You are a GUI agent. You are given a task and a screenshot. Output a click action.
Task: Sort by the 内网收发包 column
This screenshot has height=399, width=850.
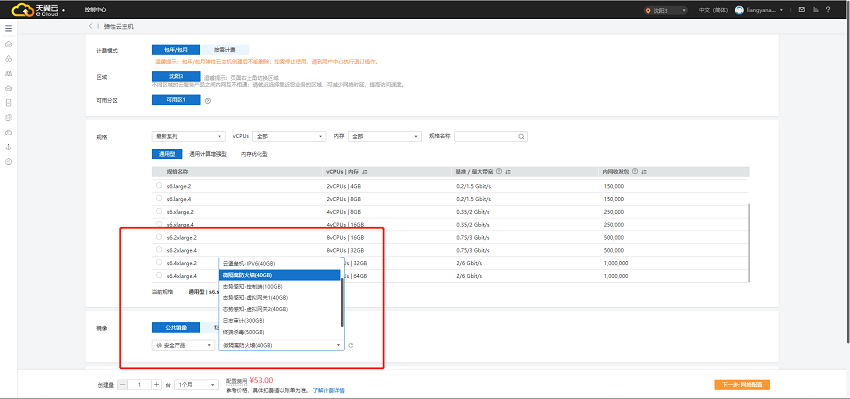644,171
